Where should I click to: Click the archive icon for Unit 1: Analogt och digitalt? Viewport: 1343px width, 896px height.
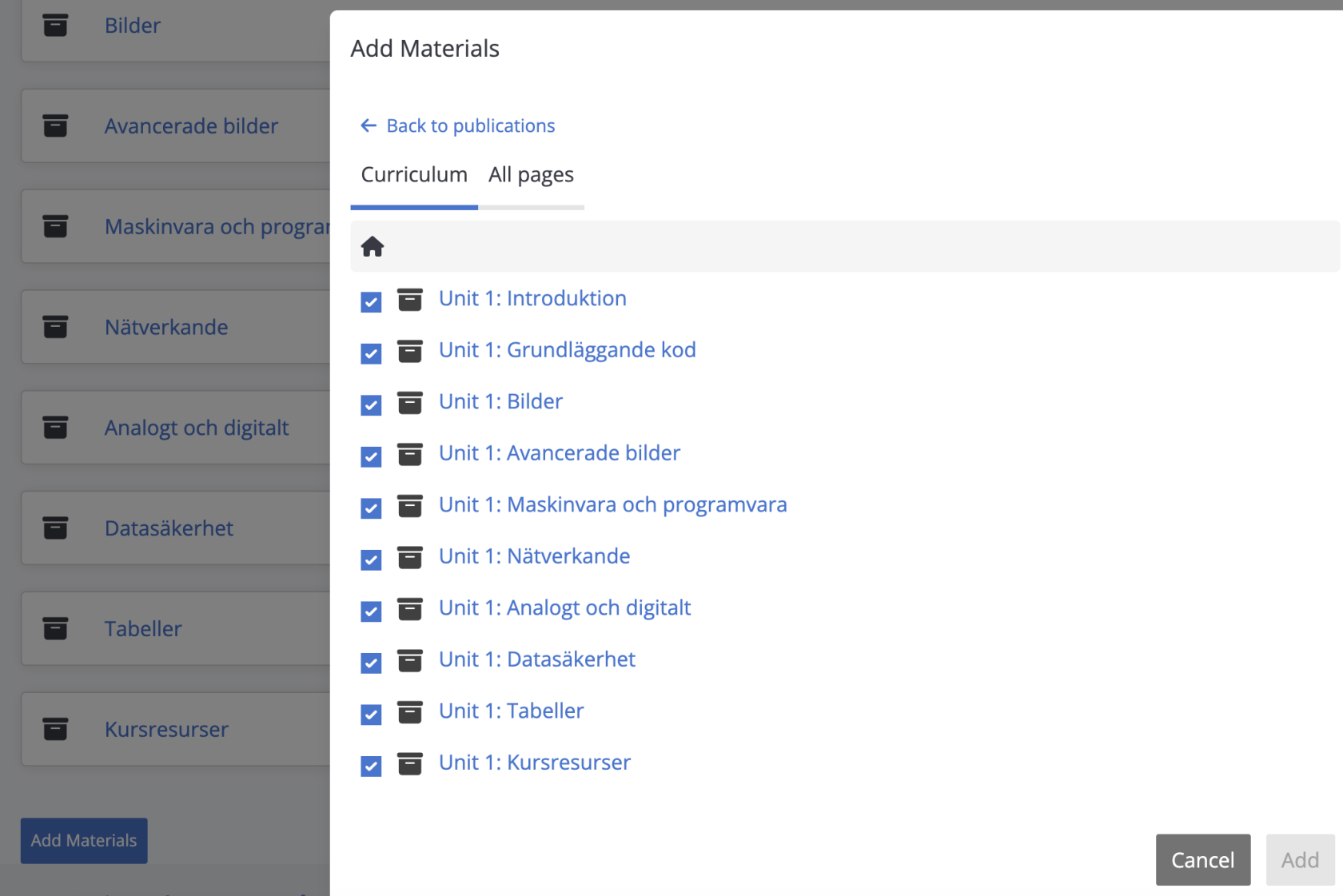(410, 609)
